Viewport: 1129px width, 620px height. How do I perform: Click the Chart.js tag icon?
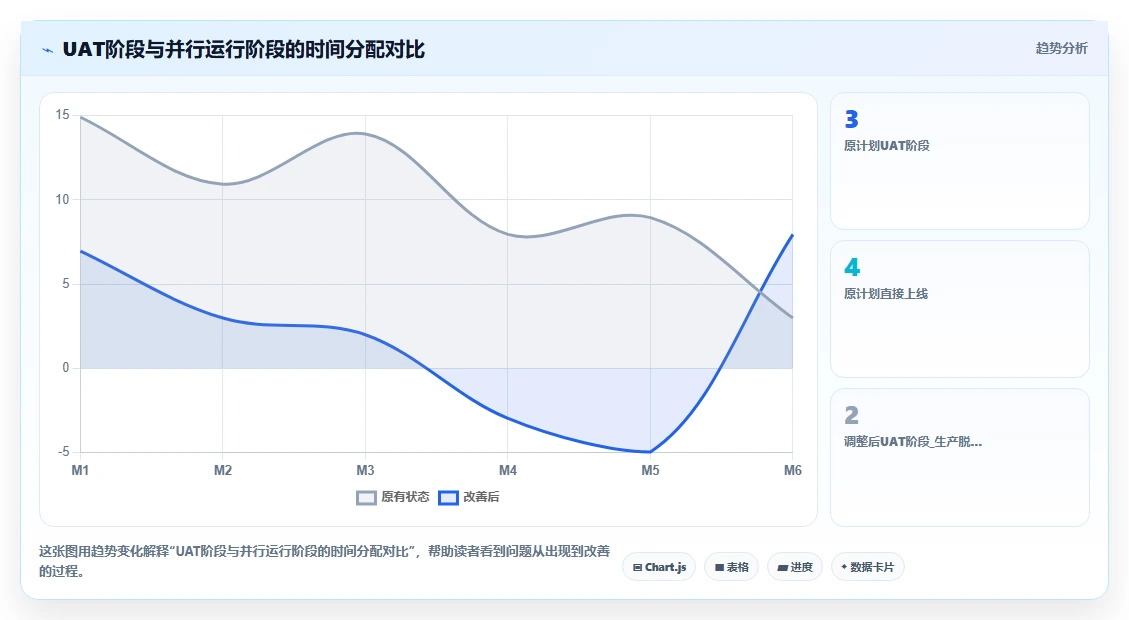[637, 567]
